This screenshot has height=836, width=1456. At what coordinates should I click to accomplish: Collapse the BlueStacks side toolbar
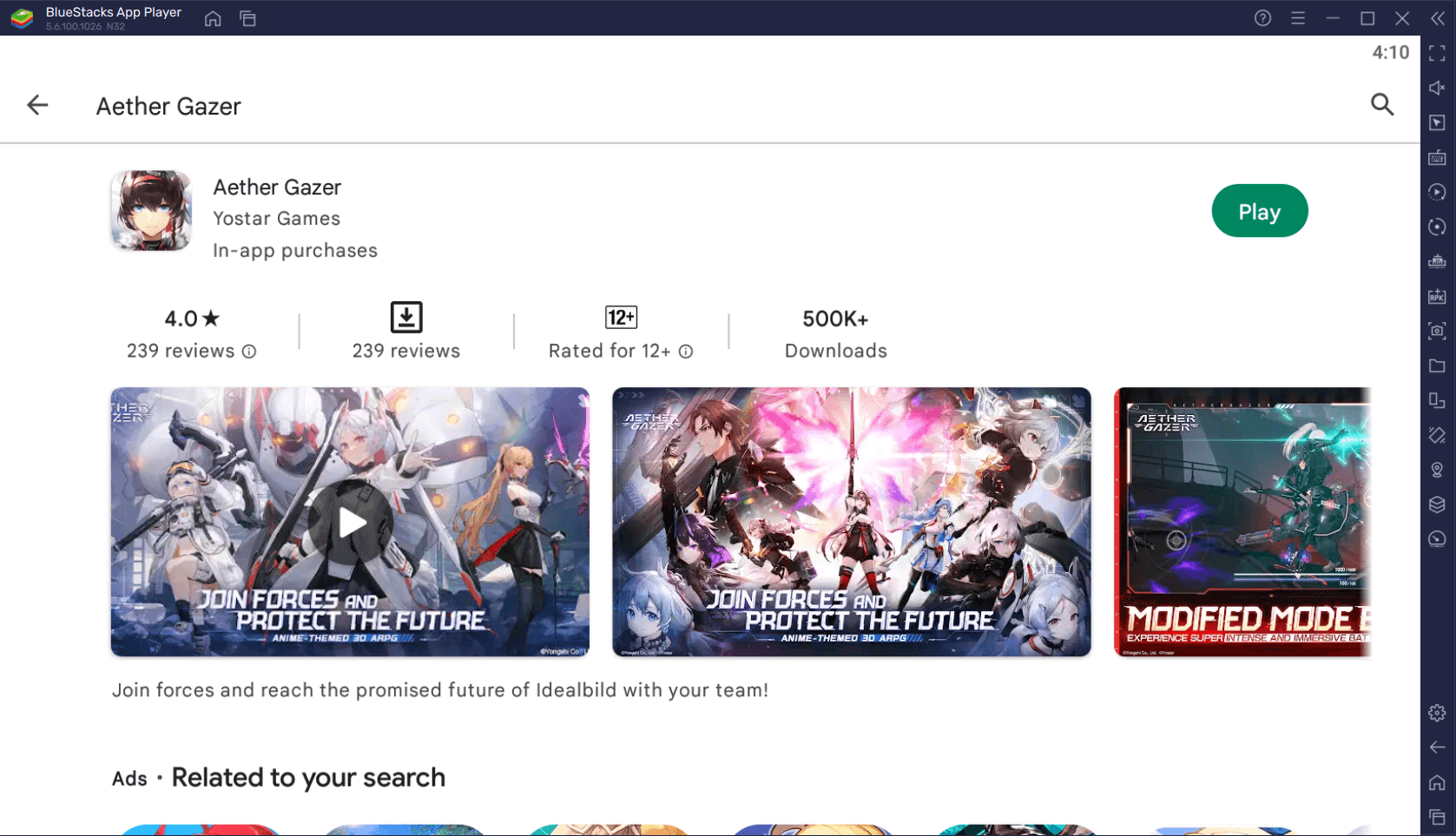1438,18
